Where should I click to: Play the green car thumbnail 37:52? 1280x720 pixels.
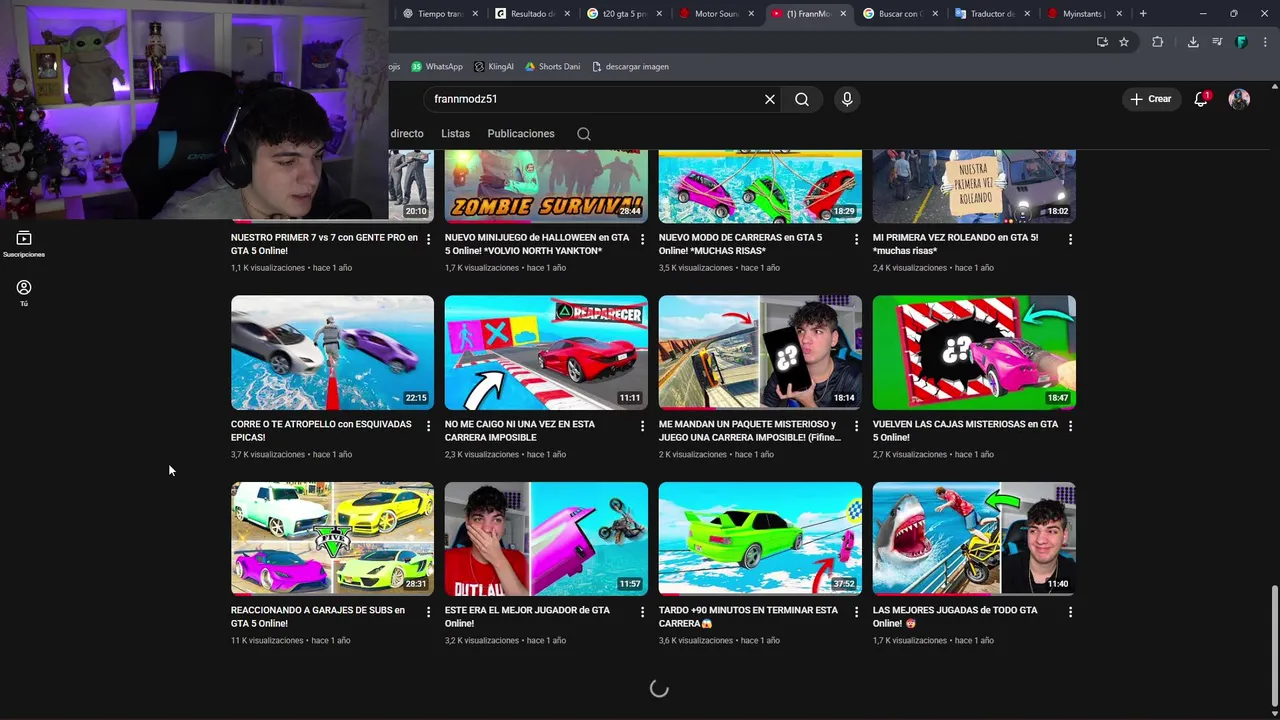[x=760, y=539]
